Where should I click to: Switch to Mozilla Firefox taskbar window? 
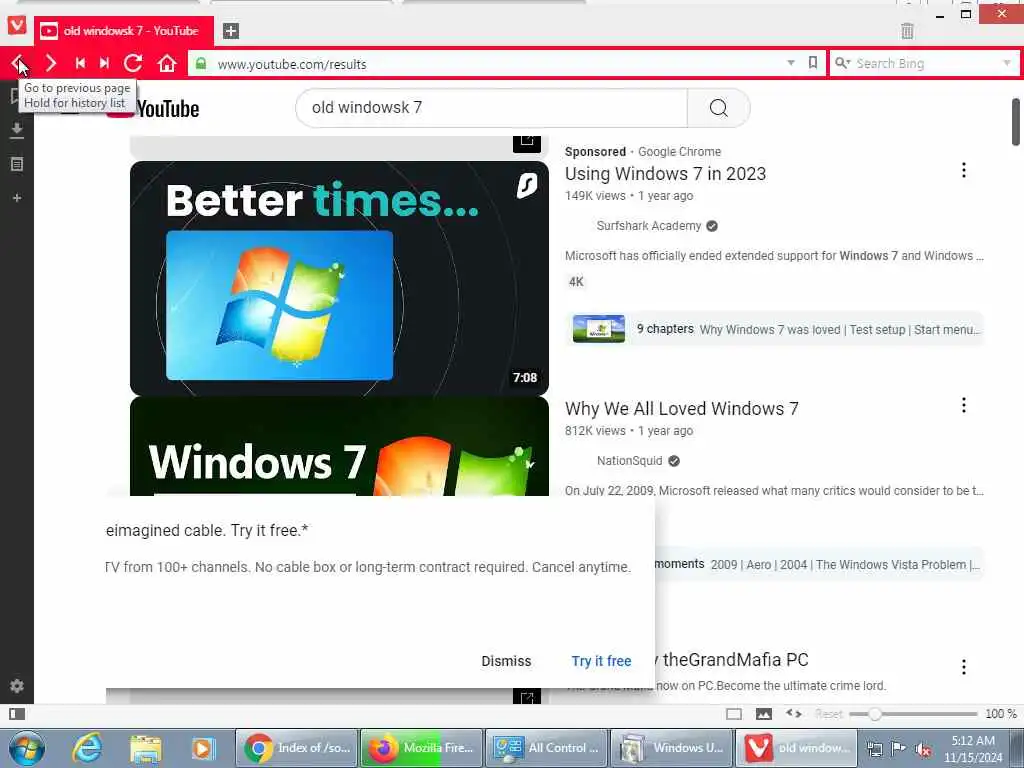click(422, 748)
